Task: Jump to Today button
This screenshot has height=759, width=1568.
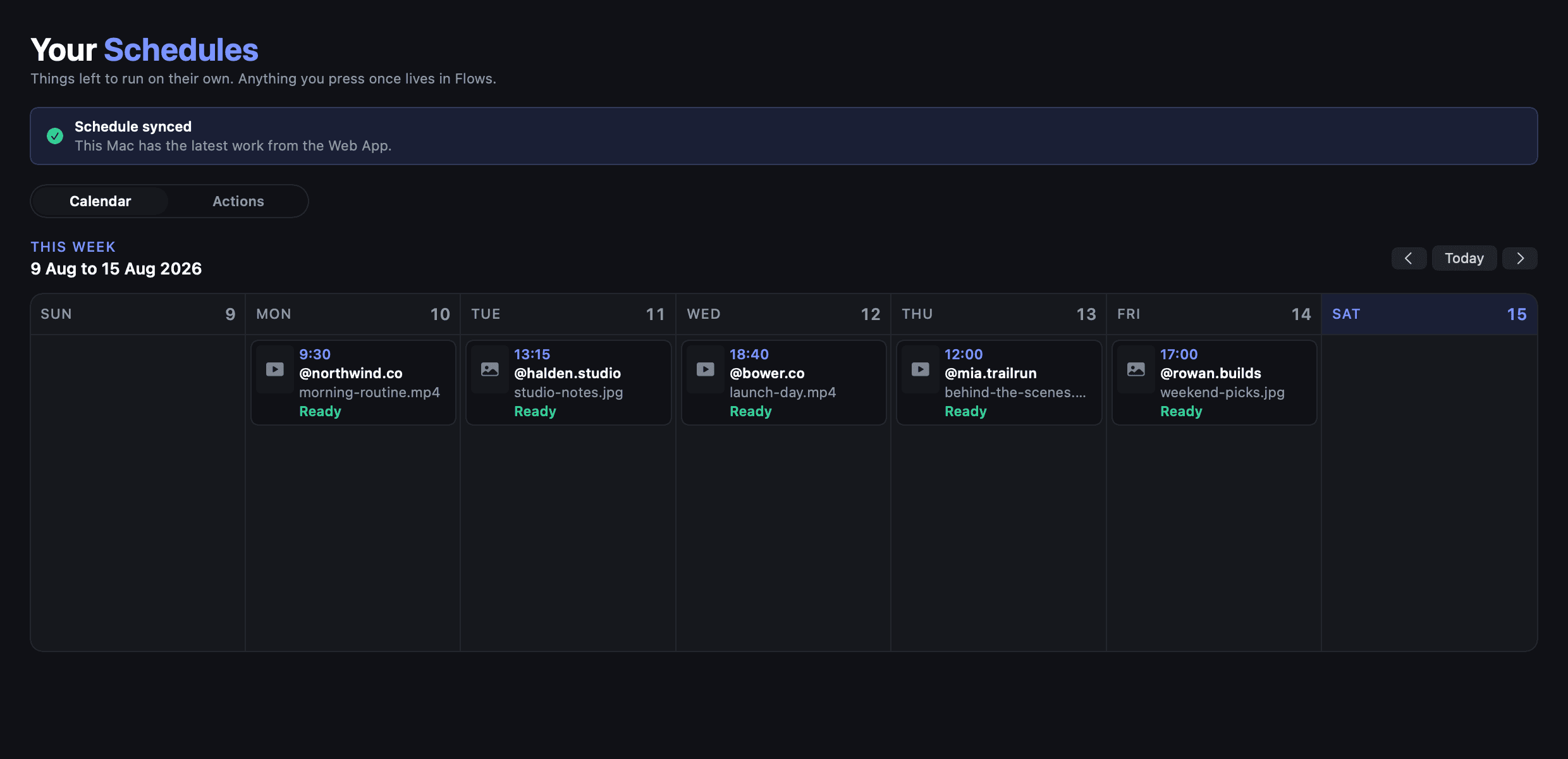Action: (1464, 258)
